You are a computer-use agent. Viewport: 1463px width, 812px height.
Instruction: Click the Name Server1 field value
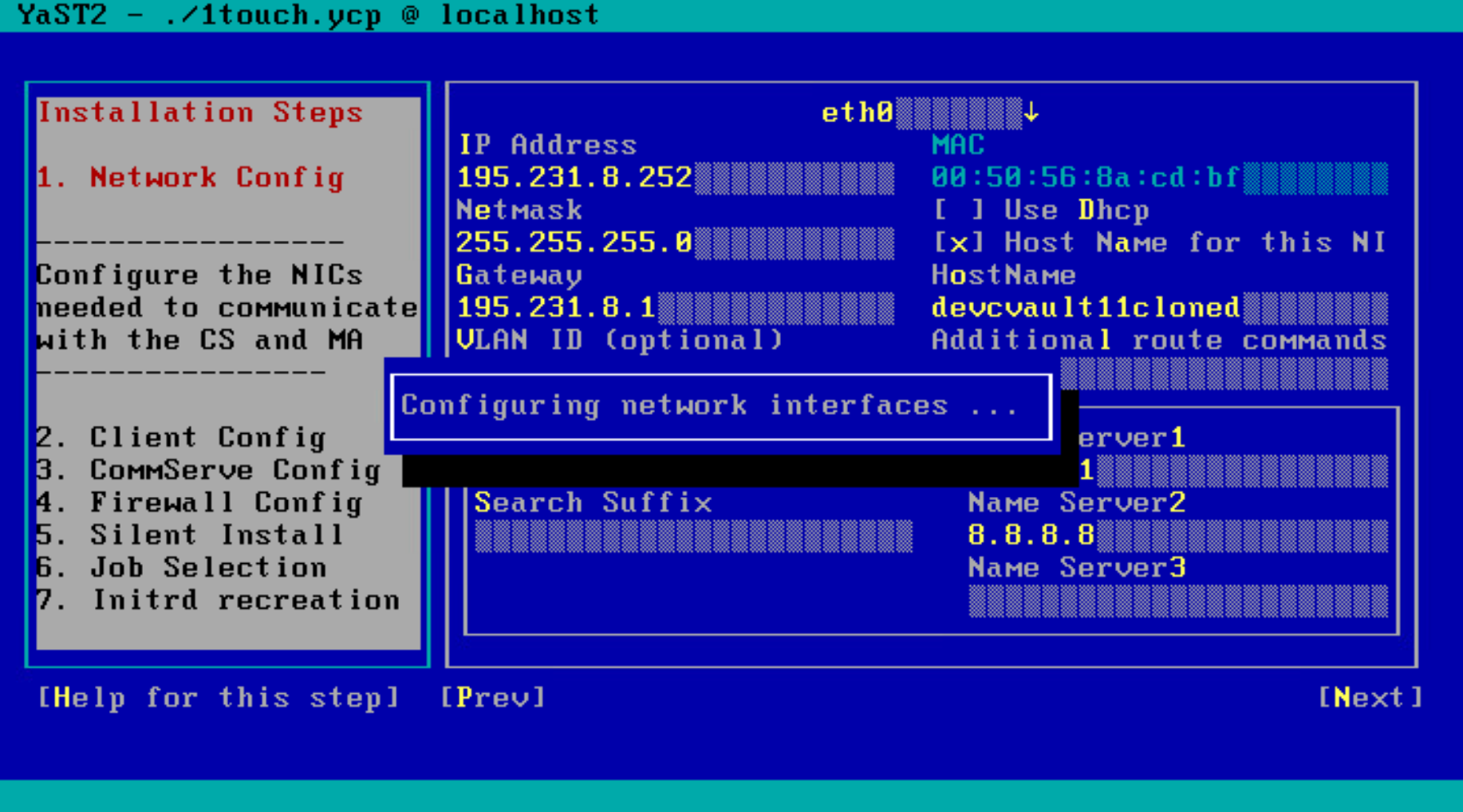[1233, 471]
